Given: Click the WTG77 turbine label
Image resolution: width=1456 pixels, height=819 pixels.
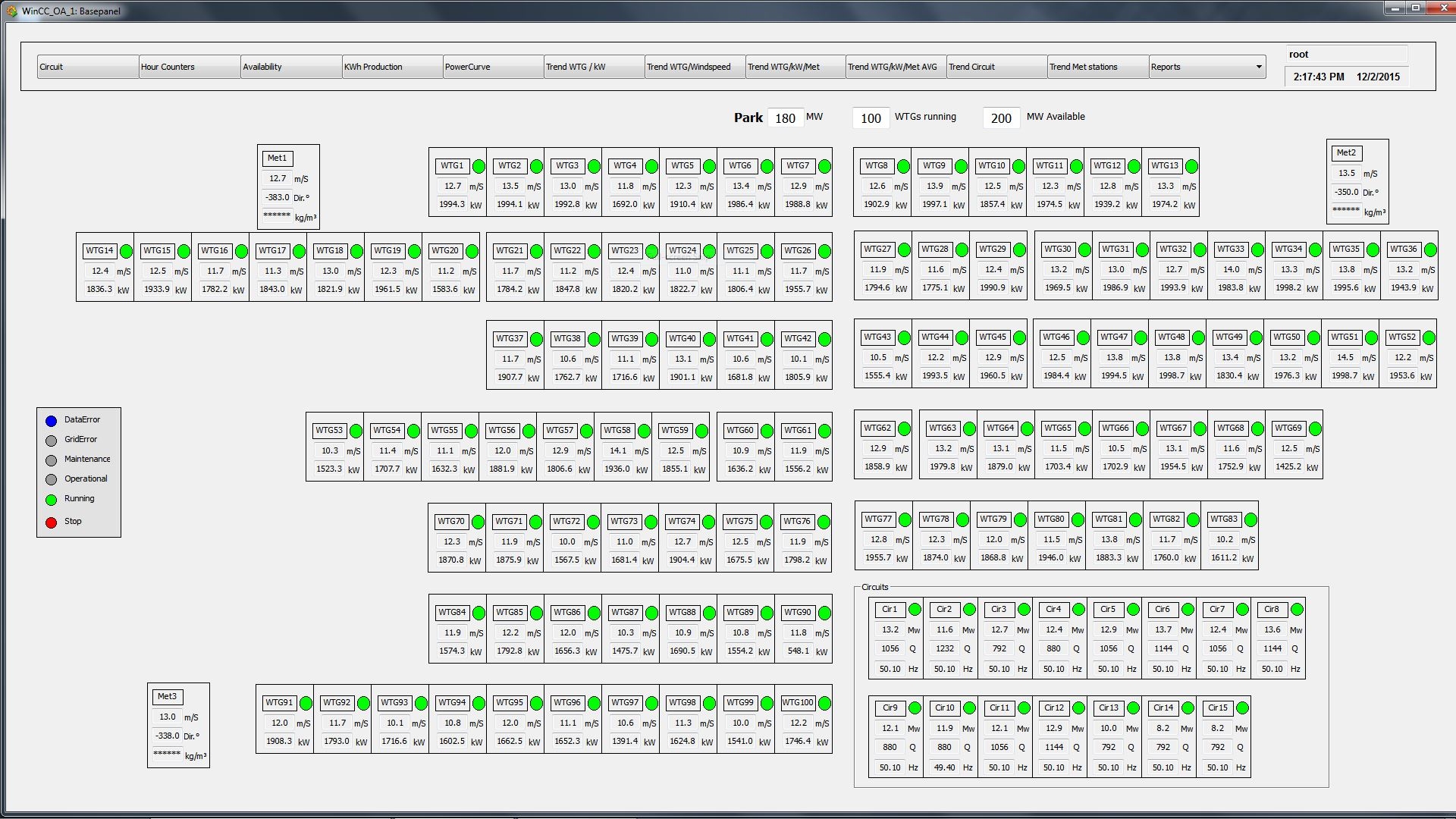Looking at the screenshot, I should point(878,519).
